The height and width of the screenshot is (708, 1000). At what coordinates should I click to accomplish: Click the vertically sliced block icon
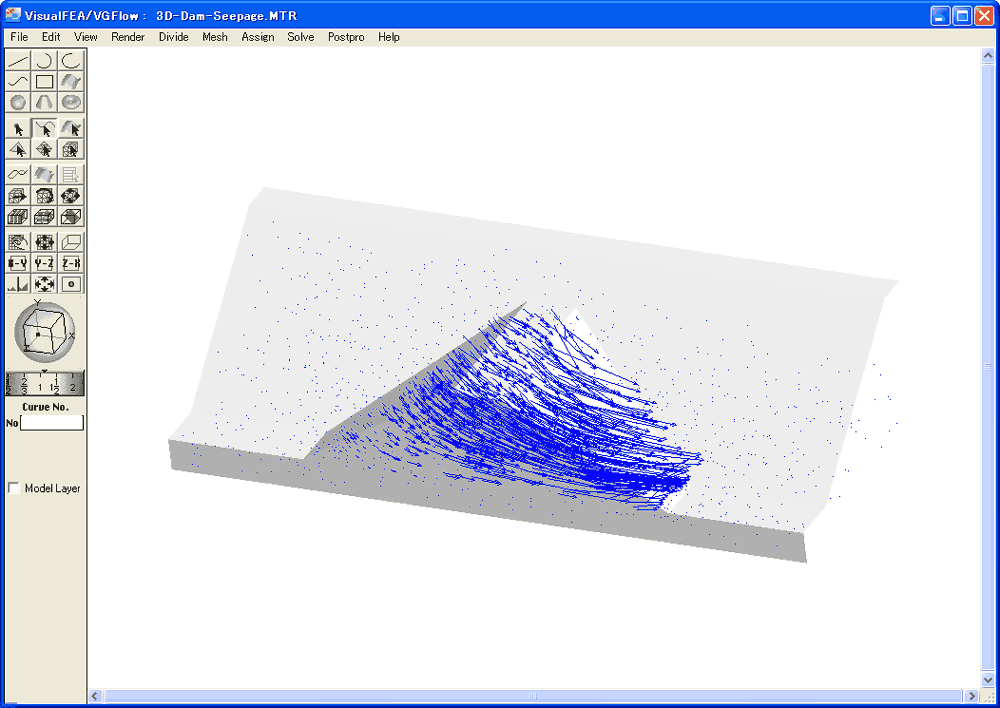coord(18,216)
